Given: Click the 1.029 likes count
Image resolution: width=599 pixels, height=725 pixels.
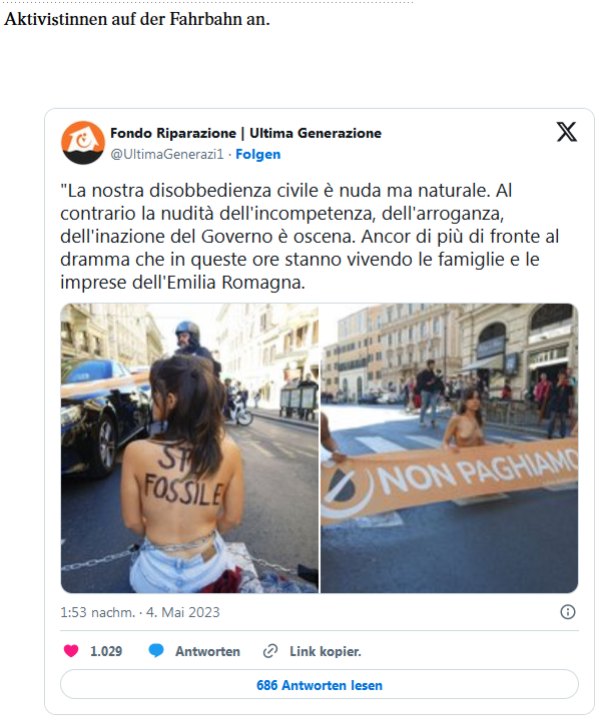Looking at the screenshot, I should coord(106,651).
